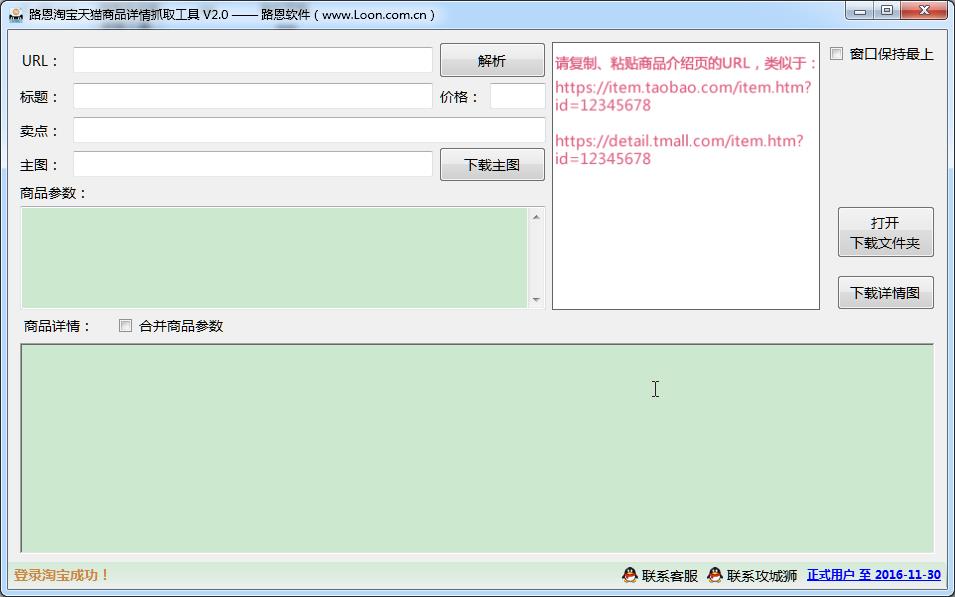The height and width of the screenshot is (597, 955).
Task: Click inside the 商品参数 text area
Action: point(273,257)
